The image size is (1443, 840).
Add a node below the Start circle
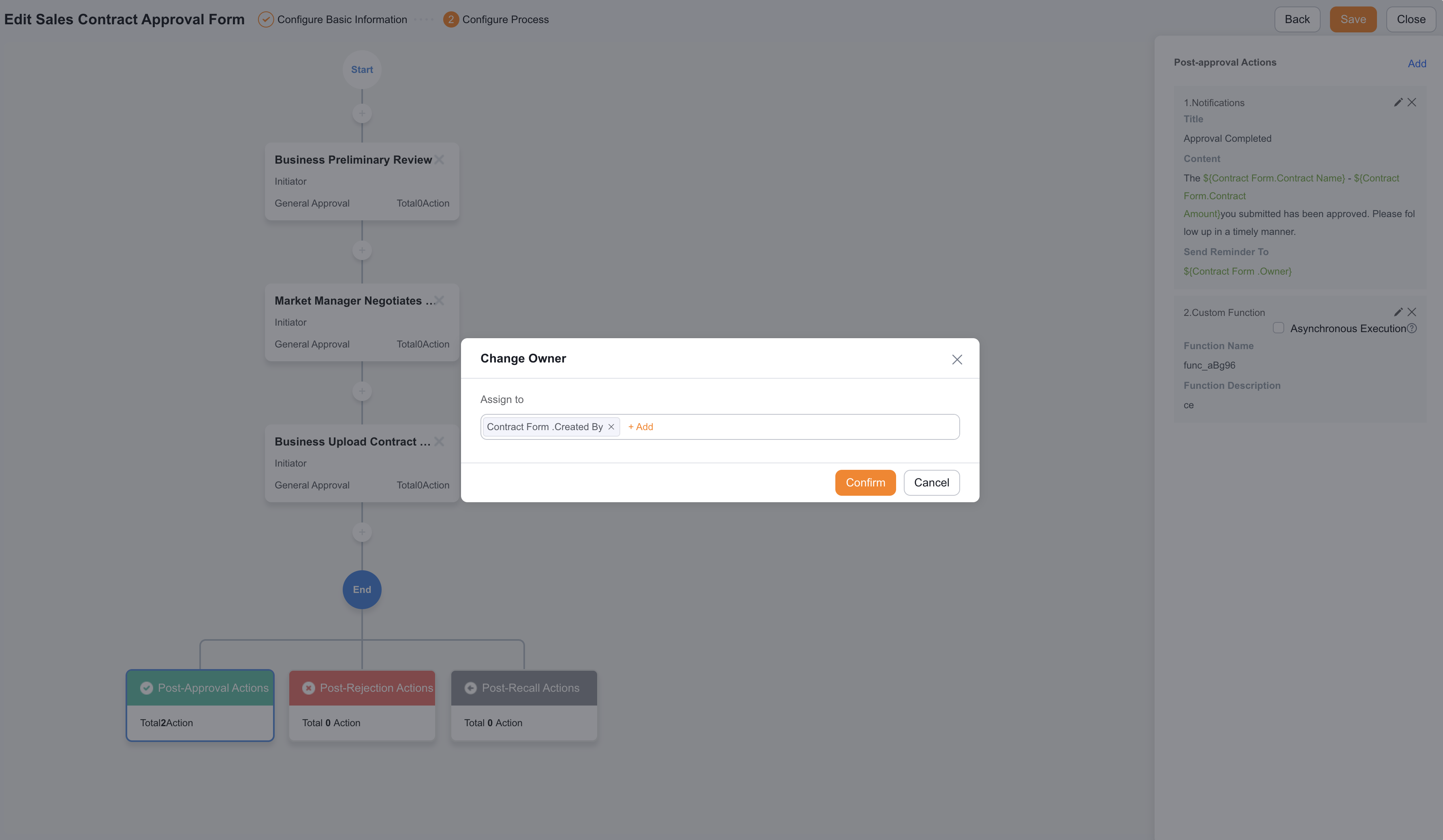tap(362, 113)
